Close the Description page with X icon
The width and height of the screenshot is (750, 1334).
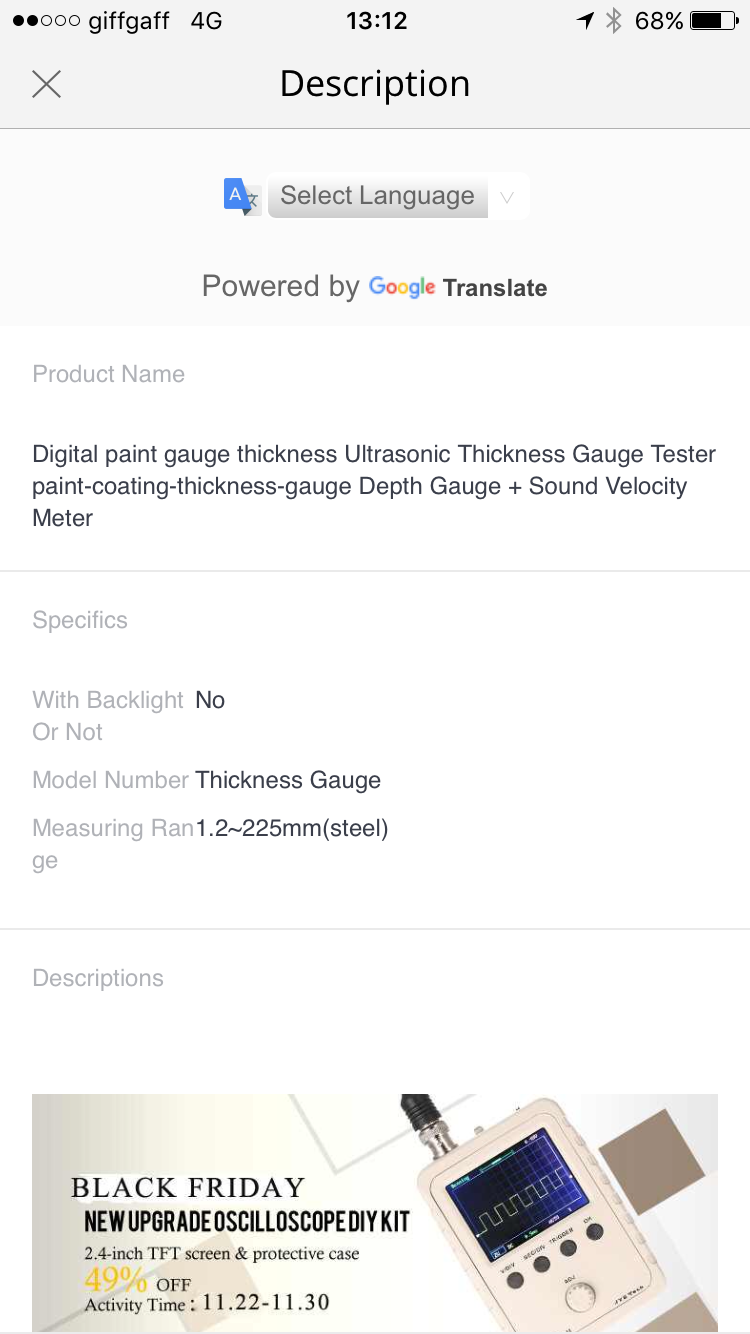(x=46, y=84)
